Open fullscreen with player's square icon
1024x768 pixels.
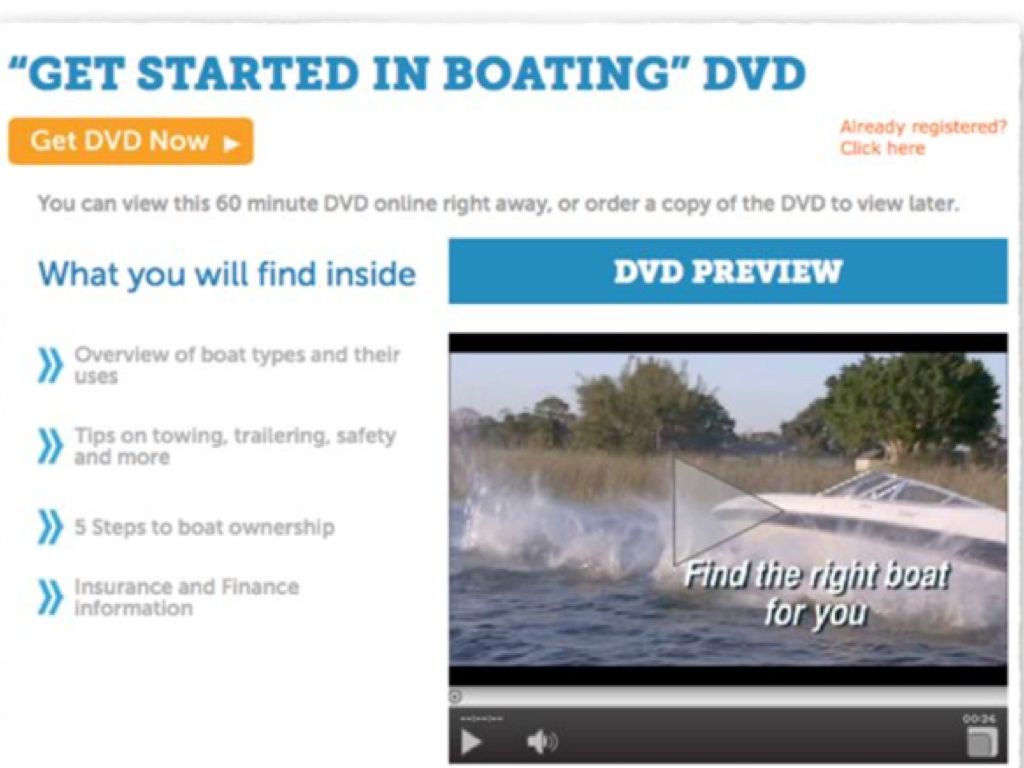(x=982, y=743)
